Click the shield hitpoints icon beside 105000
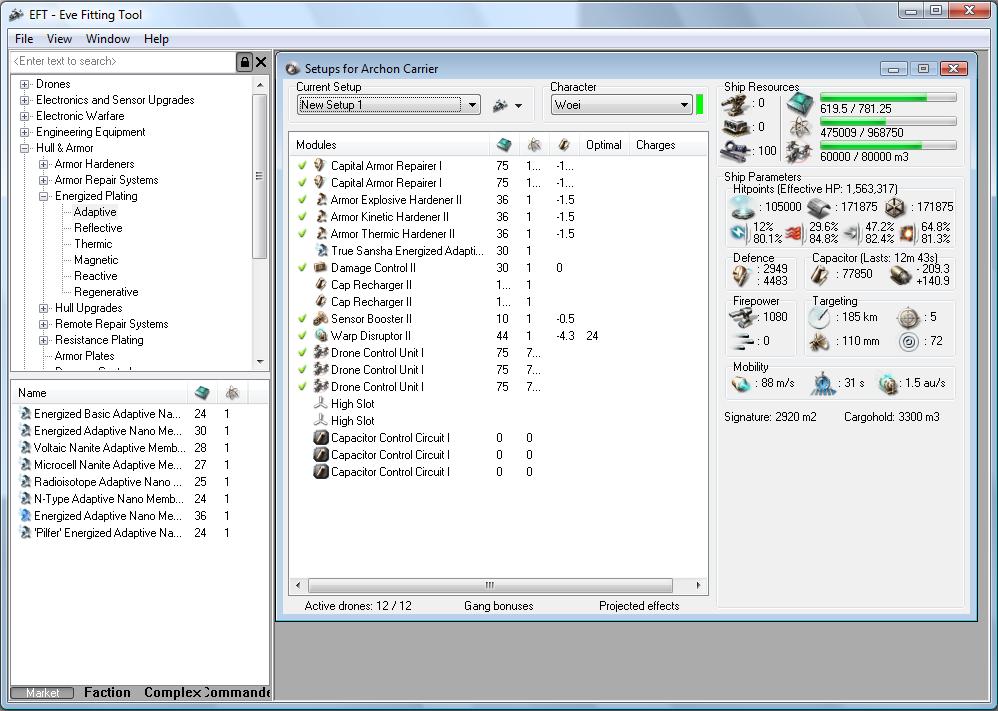The image size is (998, 711). pyautogui.click(x=742, y=207)
